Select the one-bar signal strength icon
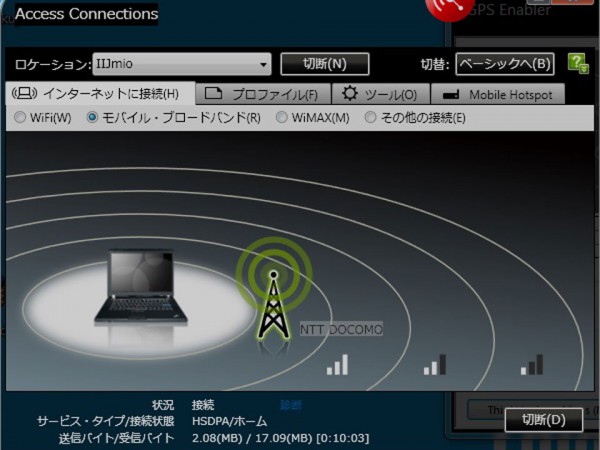 point(532,365)
